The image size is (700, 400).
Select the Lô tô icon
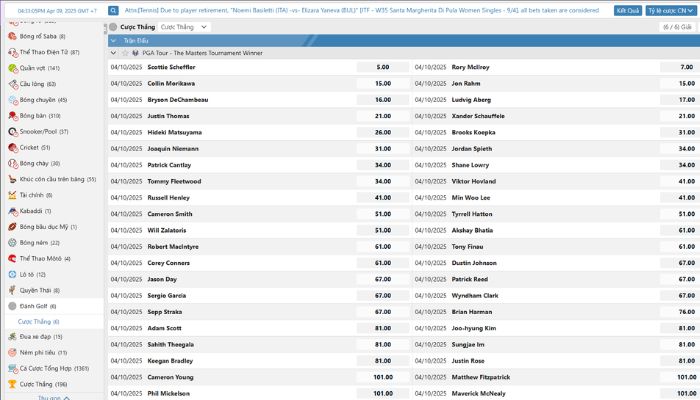12,274
